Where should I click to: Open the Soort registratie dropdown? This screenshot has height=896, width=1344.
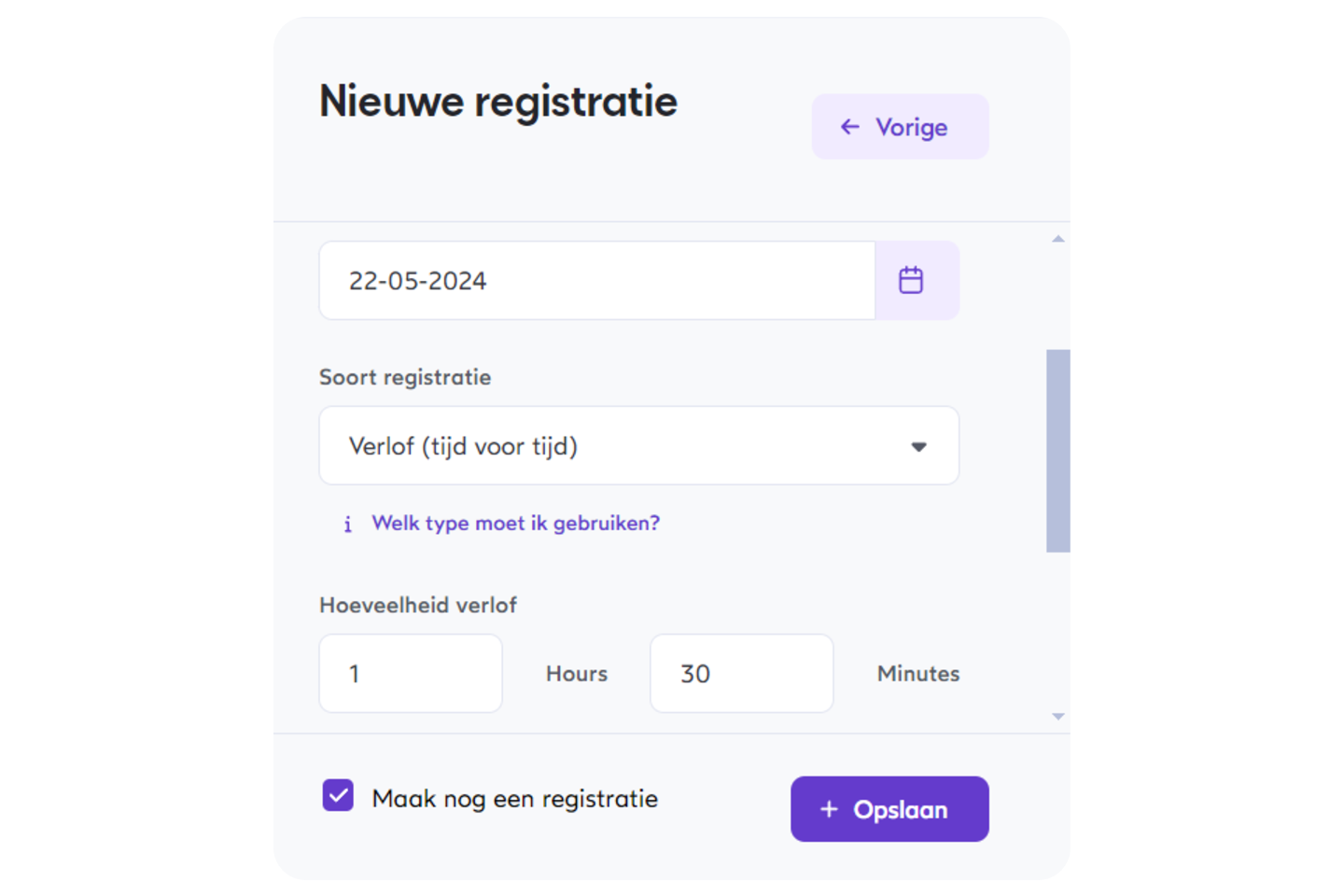click(638, 446)
